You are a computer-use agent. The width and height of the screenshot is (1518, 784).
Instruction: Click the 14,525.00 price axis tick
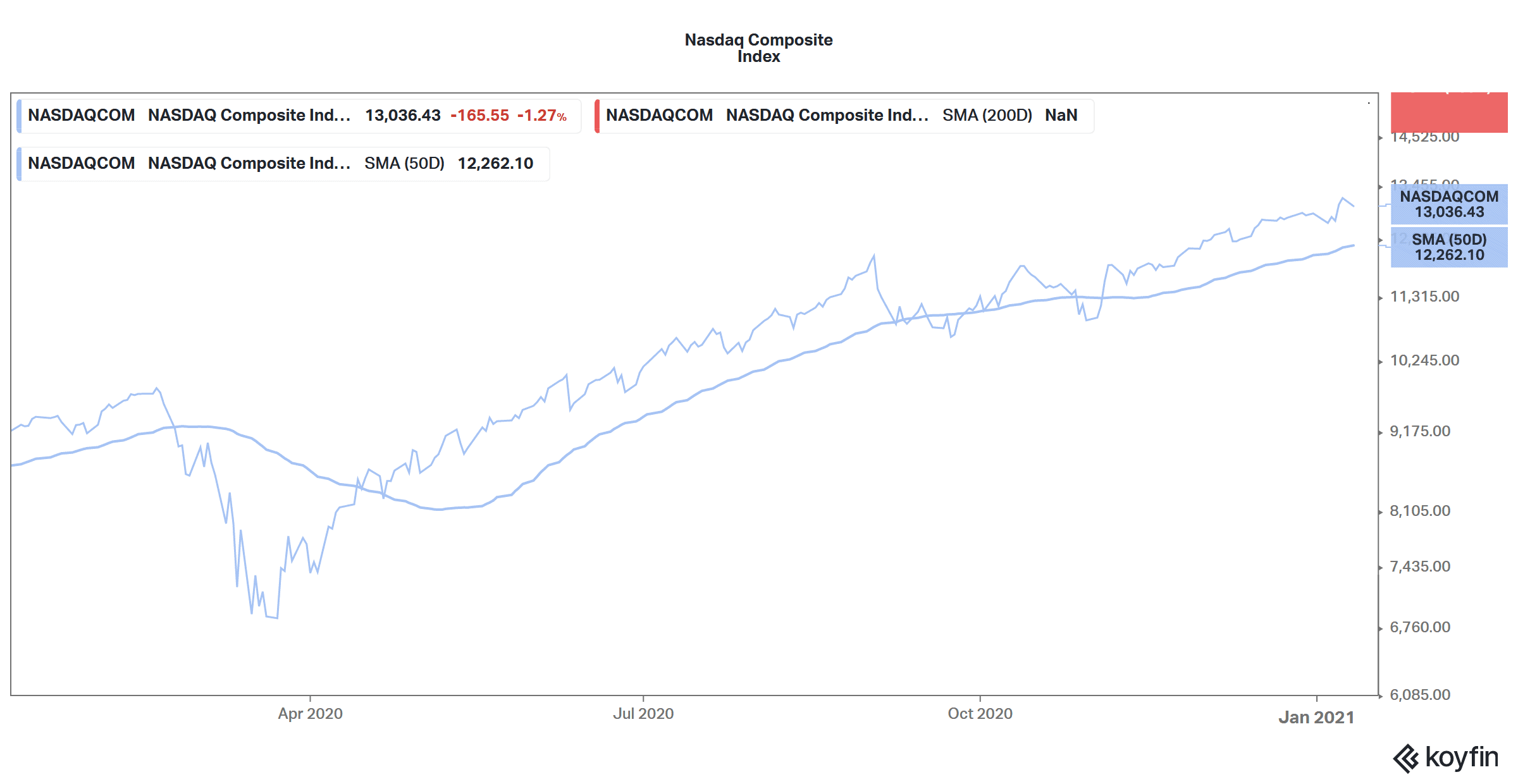(1424, 137)
